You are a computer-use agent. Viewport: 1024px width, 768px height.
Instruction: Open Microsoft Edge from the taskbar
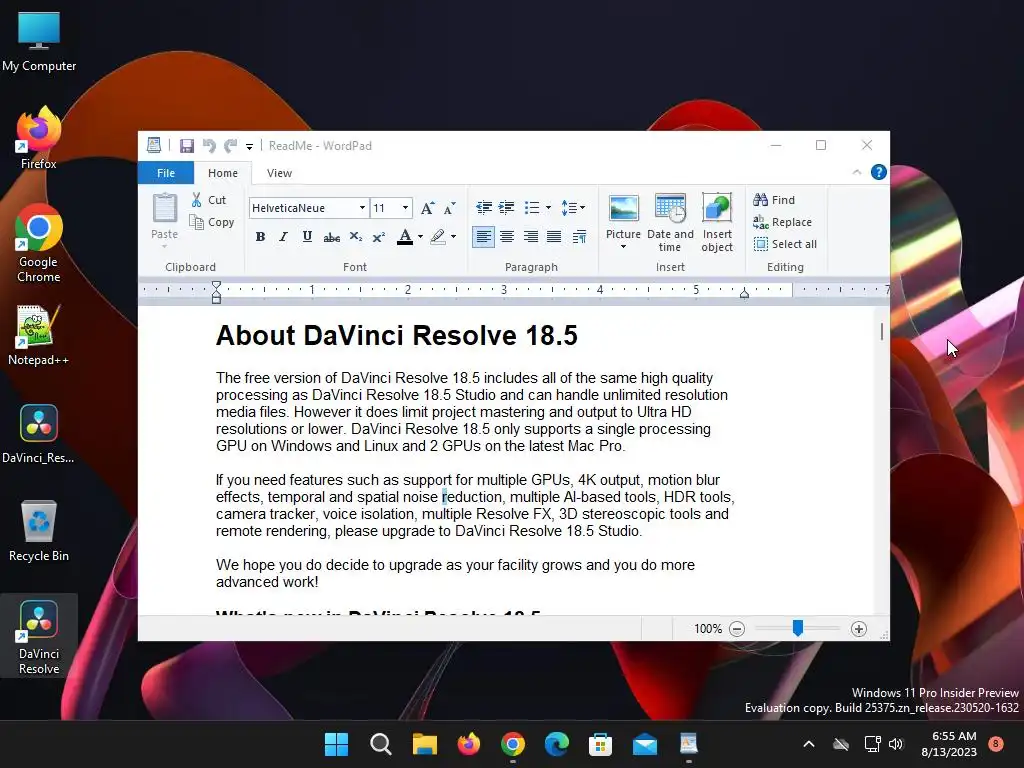click(556, 744)
